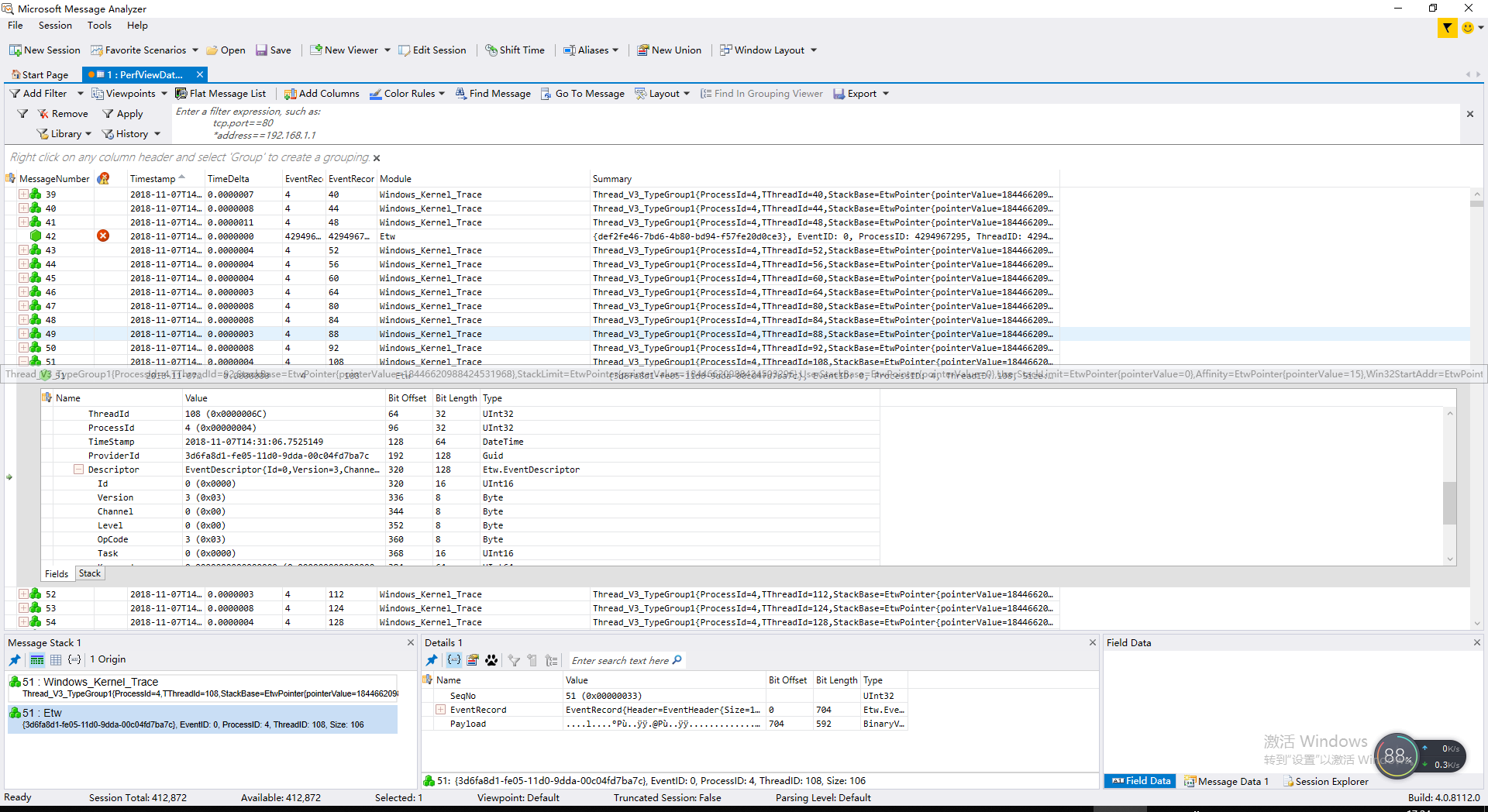Expand the New Viewer dropdown arrow
This screenshot has height=812, width=1488.
[387, 50]
